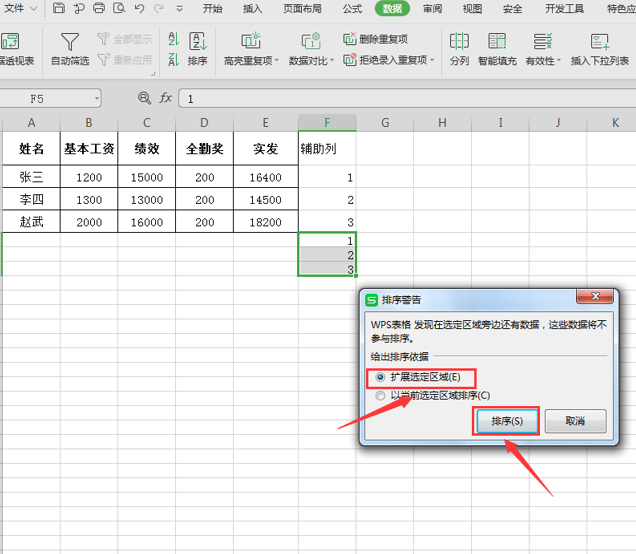Expand 数据对比 dropdown arrow
This screenshot has height=554, width=636.
(332, 61)
